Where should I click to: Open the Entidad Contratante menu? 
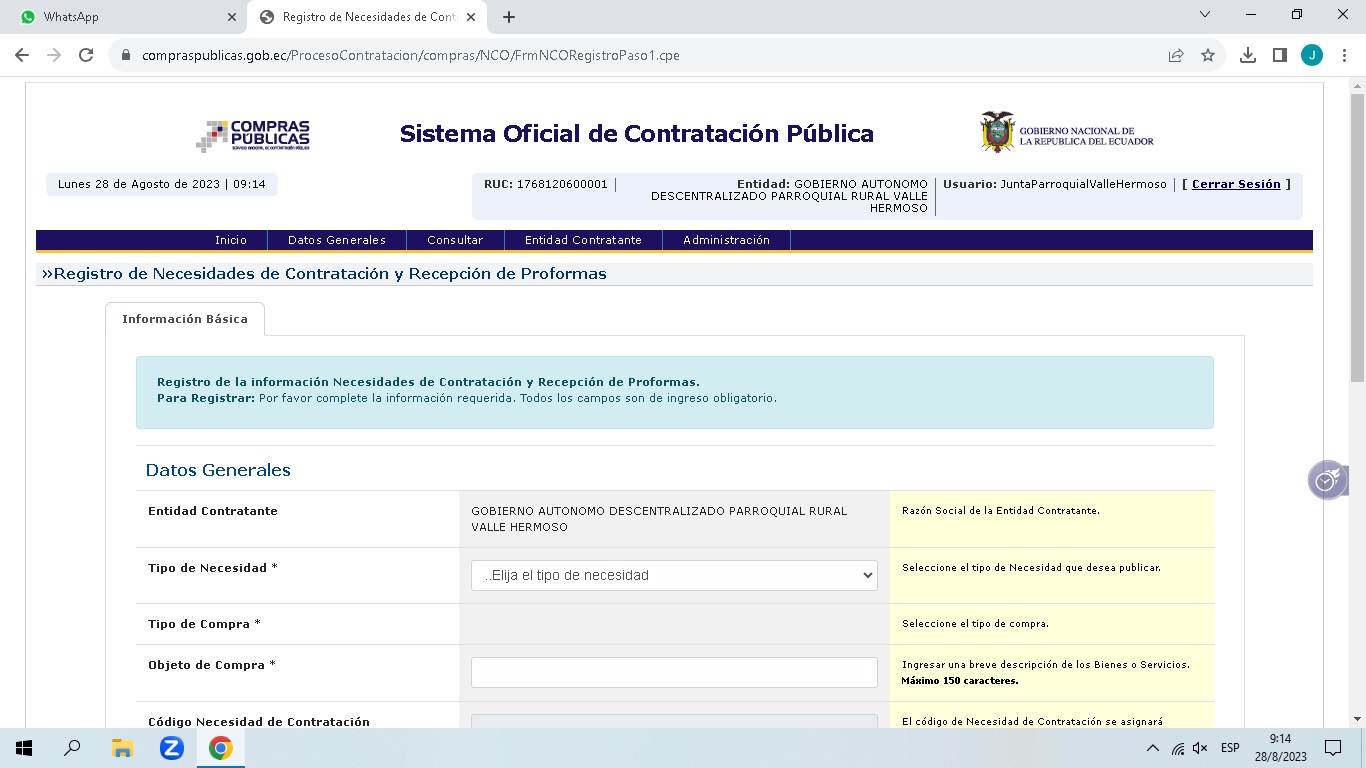583,240
